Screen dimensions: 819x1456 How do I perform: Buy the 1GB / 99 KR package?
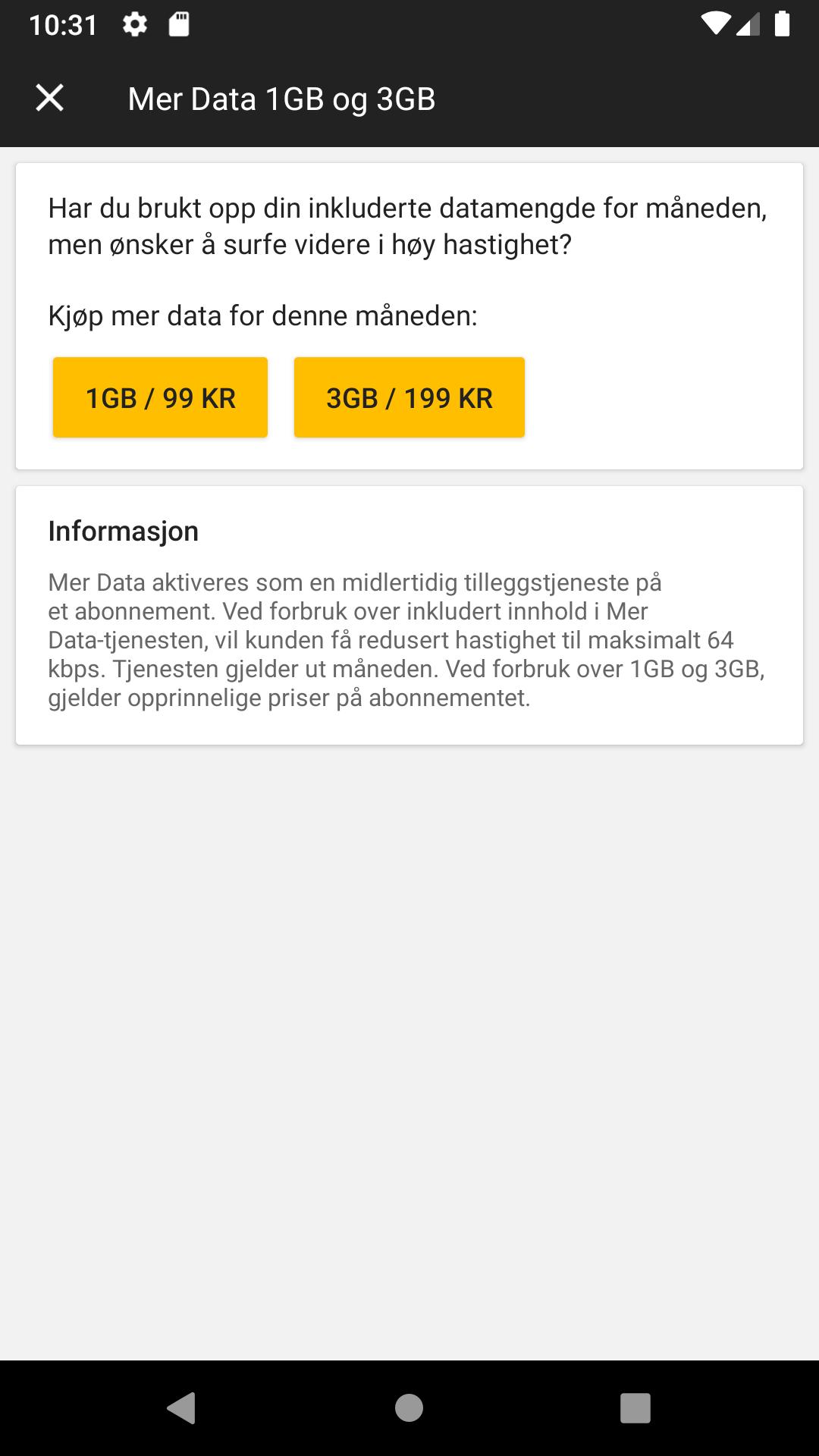(x=160, y=397)
